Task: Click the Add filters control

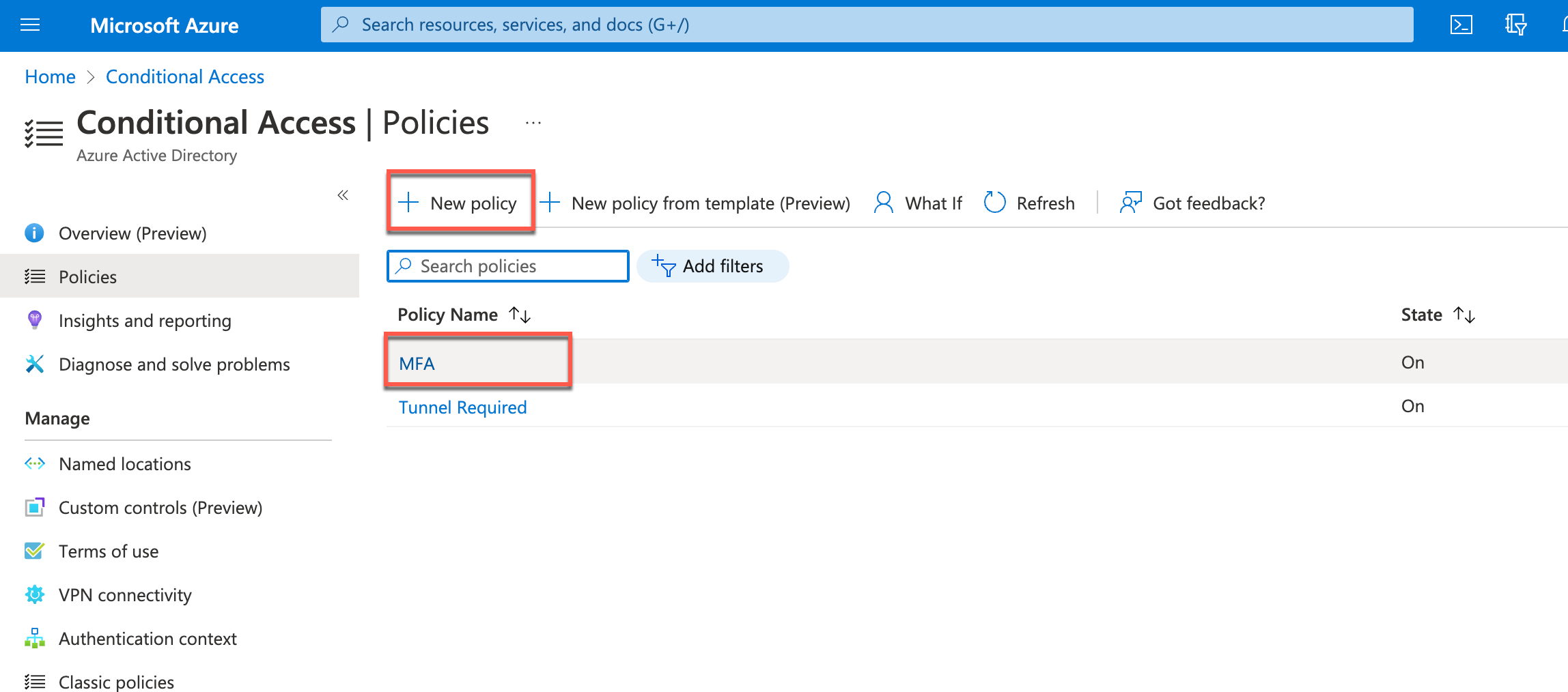Action: (712, 266)
